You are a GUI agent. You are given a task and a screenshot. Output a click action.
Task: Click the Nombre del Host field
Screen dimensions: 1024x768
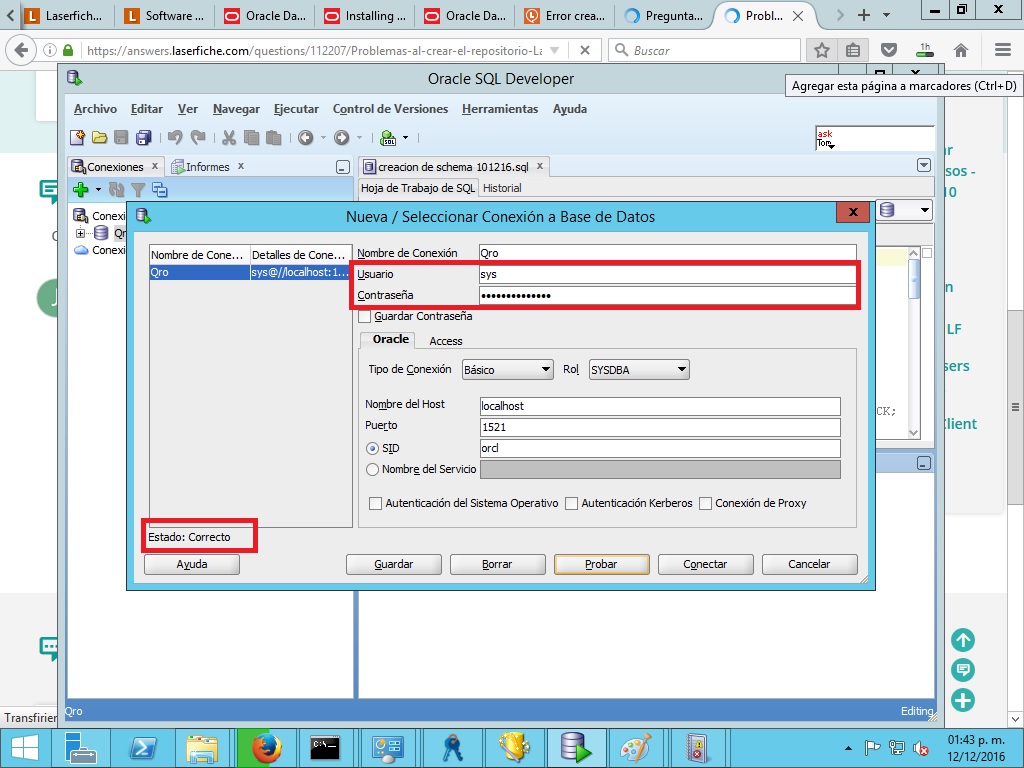point(660,406)
